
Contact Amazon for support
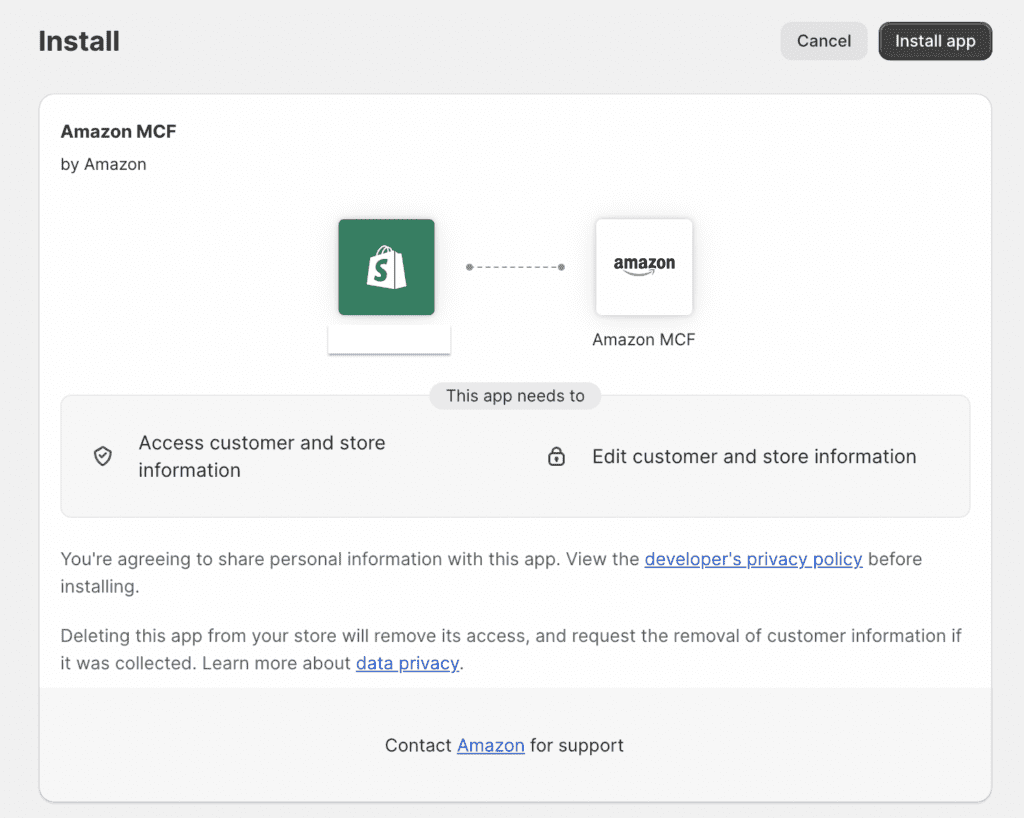pyautogui.click(x=490, y=745)
